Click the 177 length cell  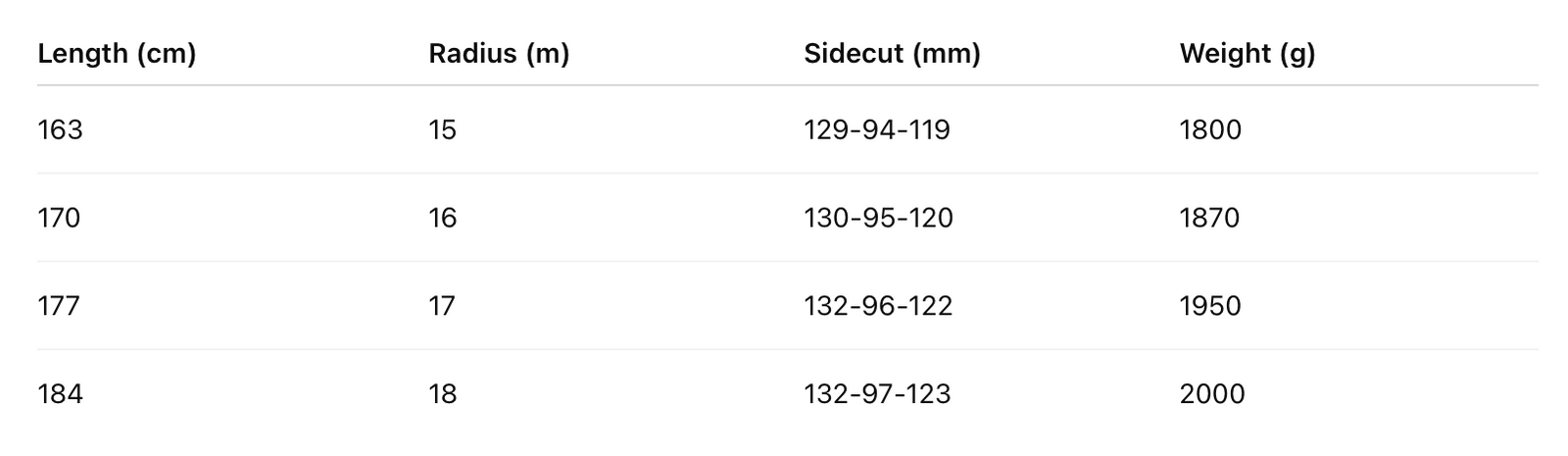click(x=59, y=306)
